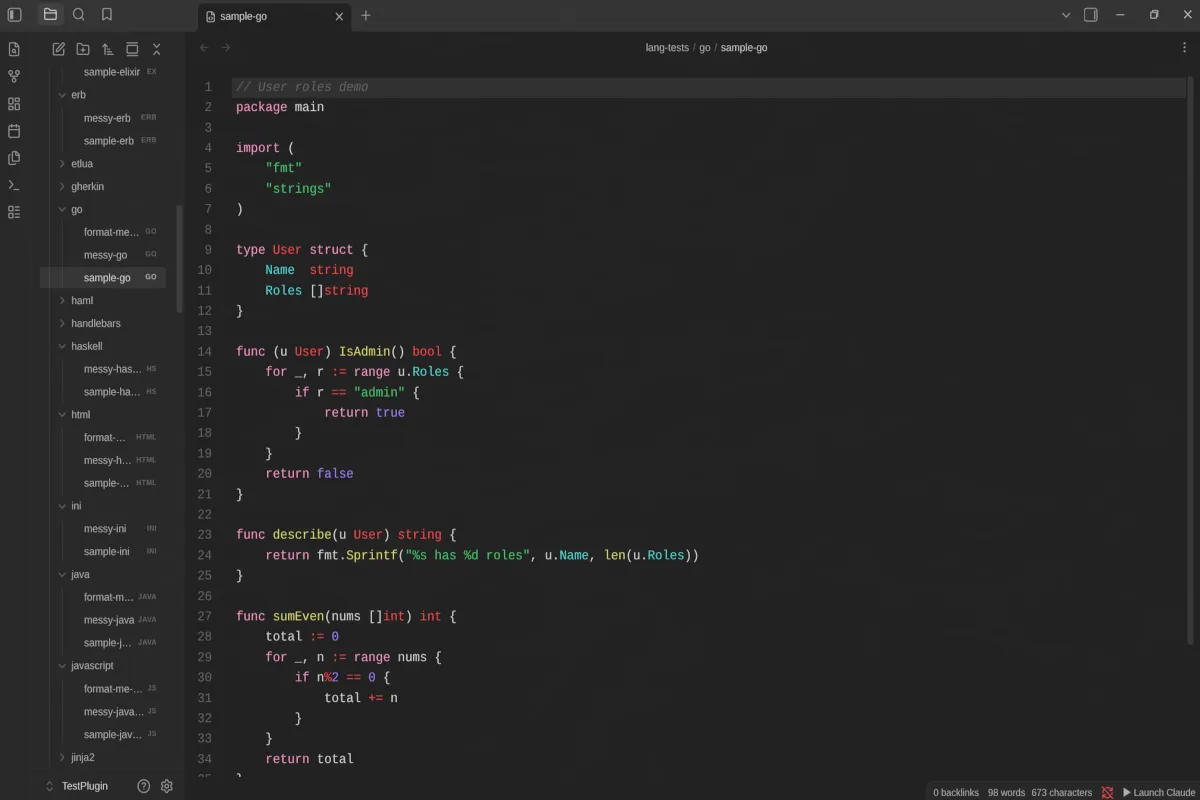Image resolution: width=1200 pixels, height=800 pixels.
Task: Open graph view from the ribbon
Action: [x=14, y=76]
